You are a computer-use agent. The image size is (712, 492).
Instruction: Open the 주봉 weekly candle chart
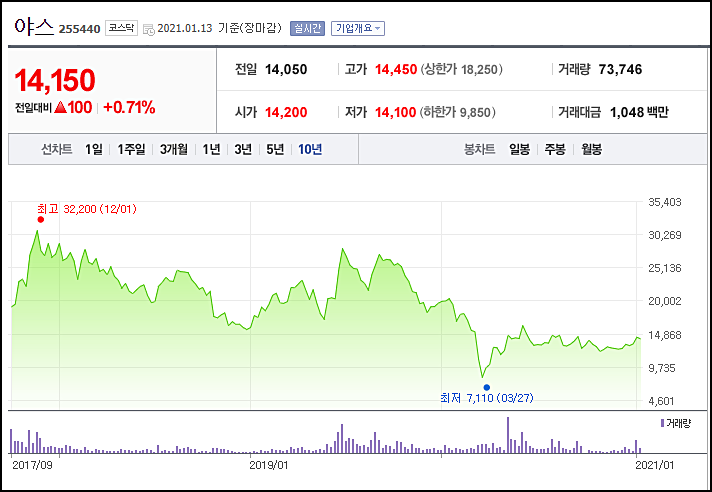[x=554, y=149]
